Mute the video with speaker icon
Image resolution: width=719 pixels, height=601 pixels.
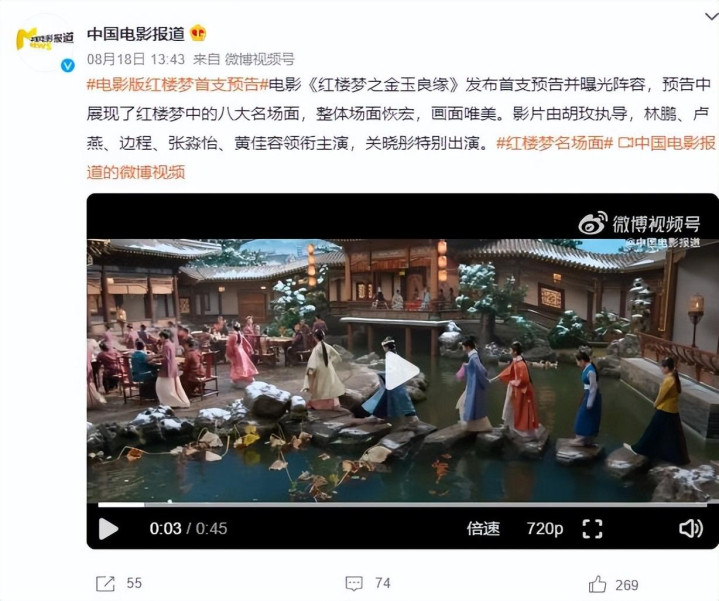tap(691, 529)
